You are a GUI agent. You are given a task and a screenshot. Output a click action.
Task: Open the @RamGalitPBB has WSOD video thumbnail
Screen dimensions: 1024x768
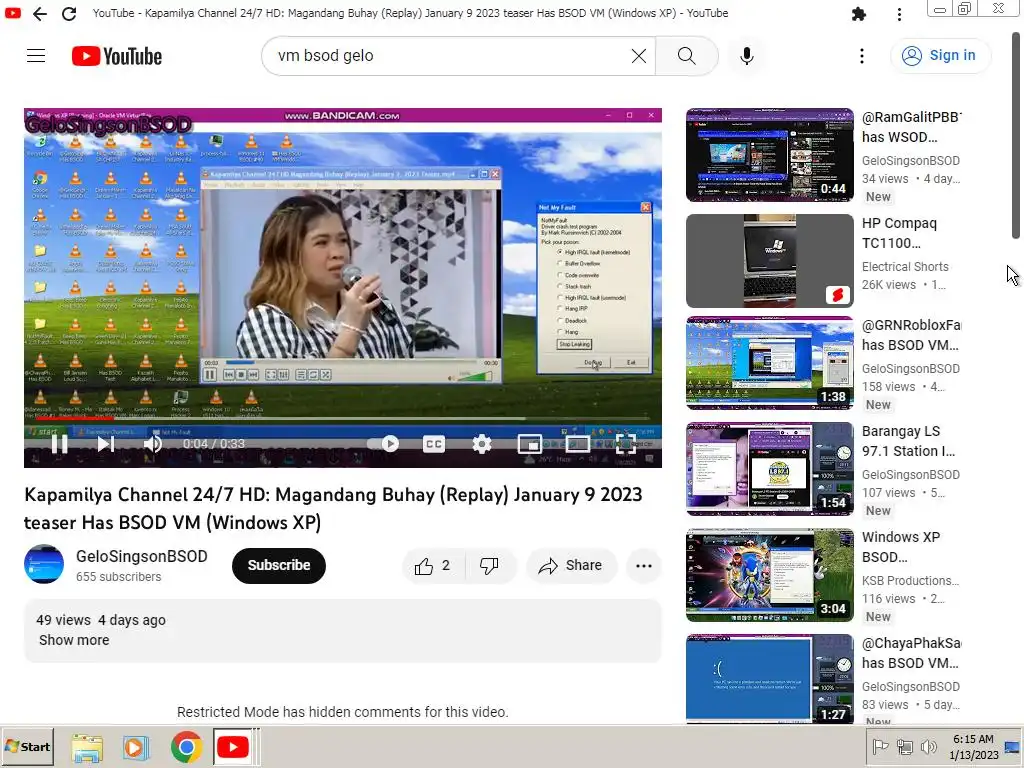[769, 155]
